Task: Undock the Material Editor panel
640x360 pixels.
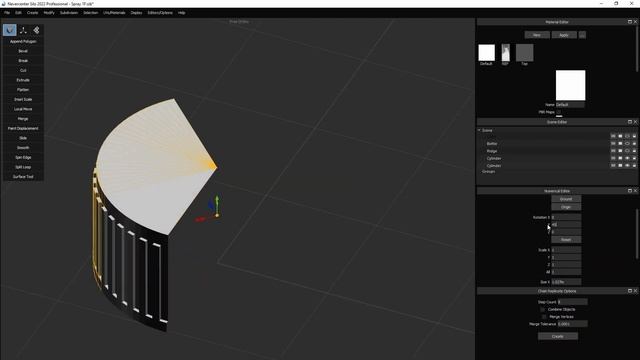Action: [x=629, y=22]
